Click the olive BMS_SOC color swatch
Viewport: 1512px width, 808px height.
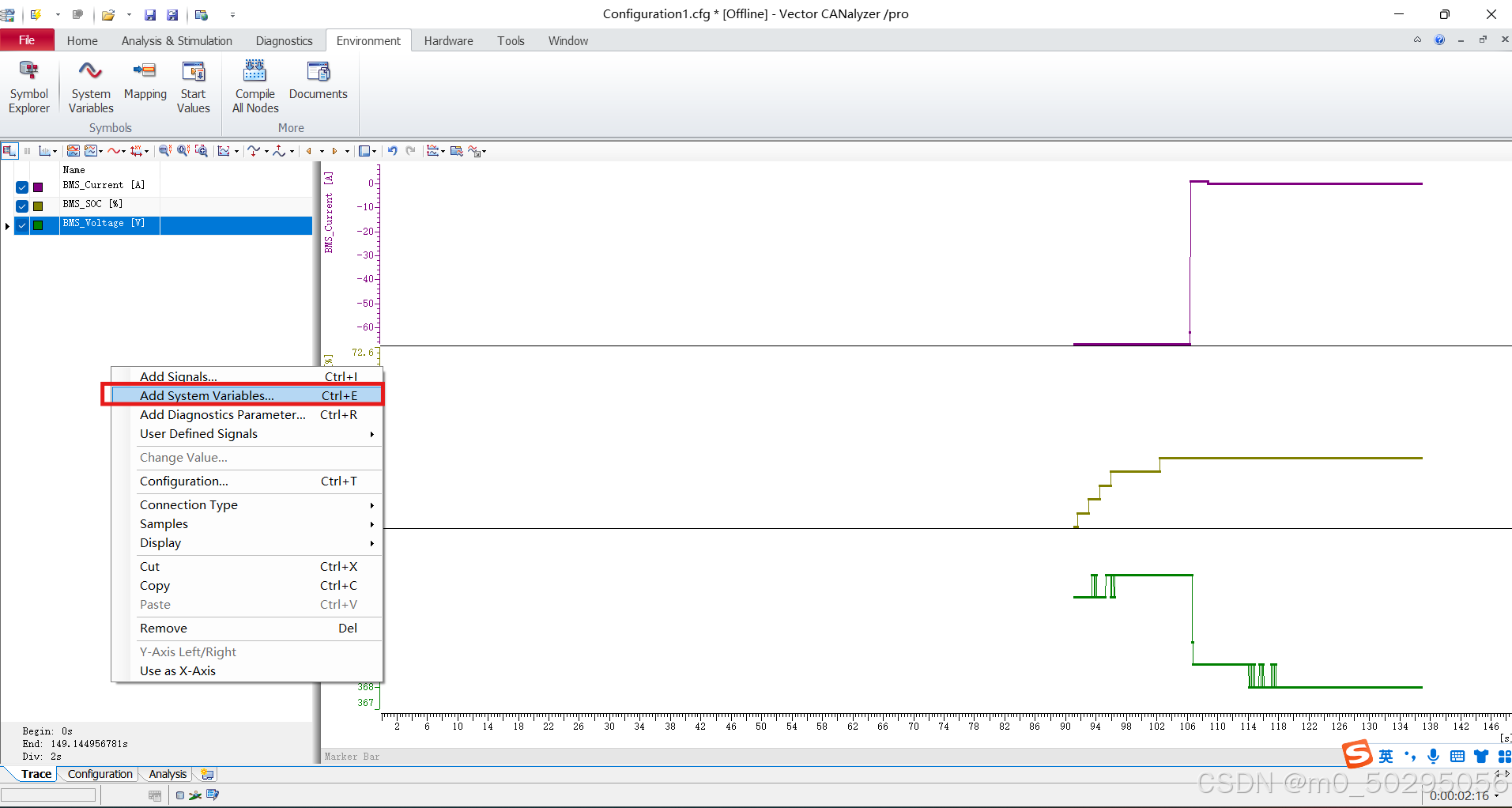[38, 206]
